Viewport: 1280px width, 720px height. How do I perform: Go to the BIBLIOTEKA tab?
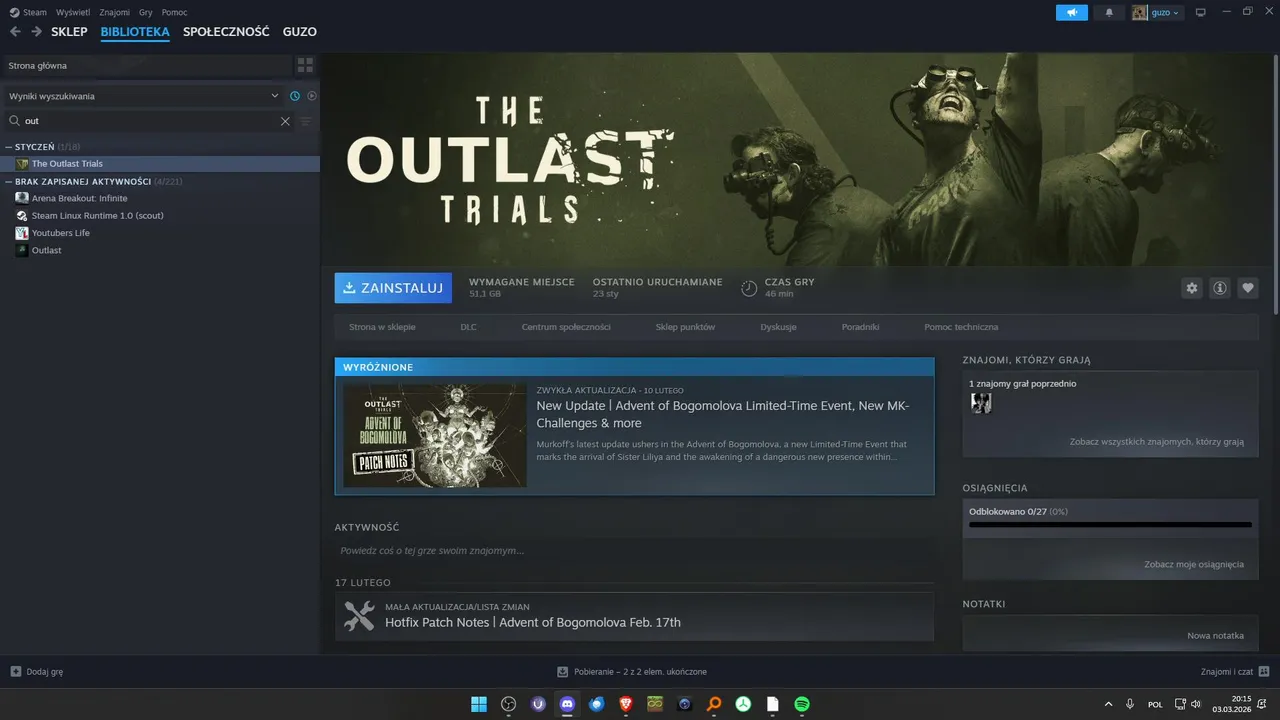[135, 32]
